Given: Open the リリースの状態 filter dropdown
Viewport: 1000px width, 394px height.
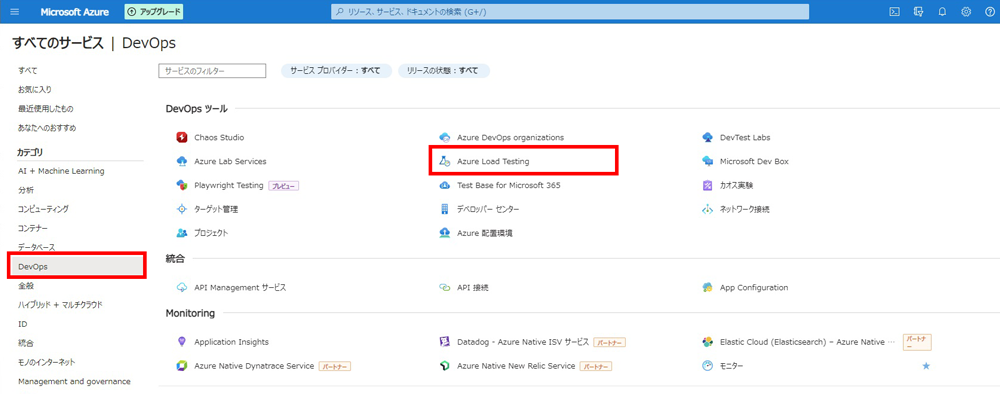Looking at the screenshot, I should (x=444, y=71).
